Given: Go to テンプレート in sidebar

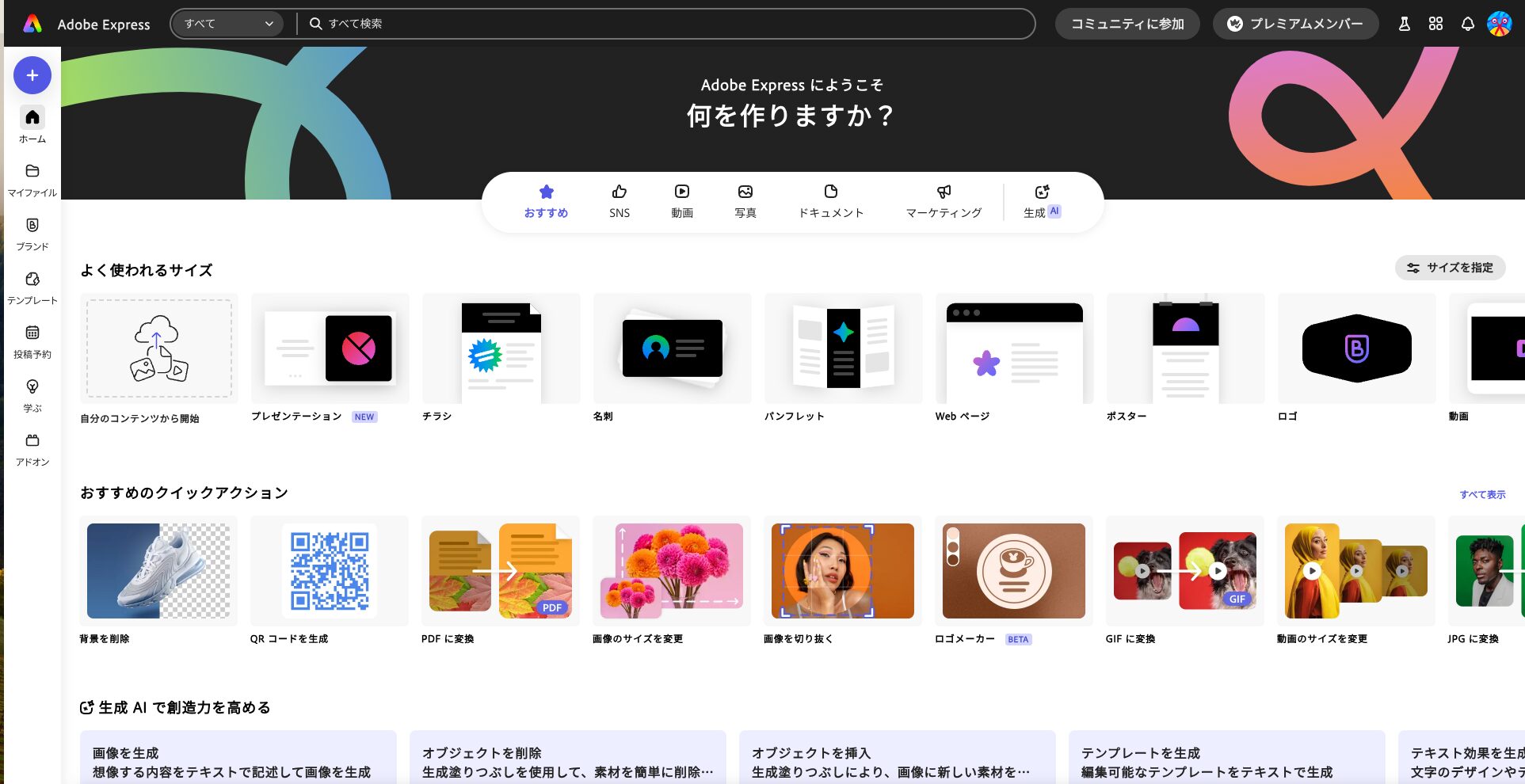Looking at the screenshot, I should [x=32, y=287].
